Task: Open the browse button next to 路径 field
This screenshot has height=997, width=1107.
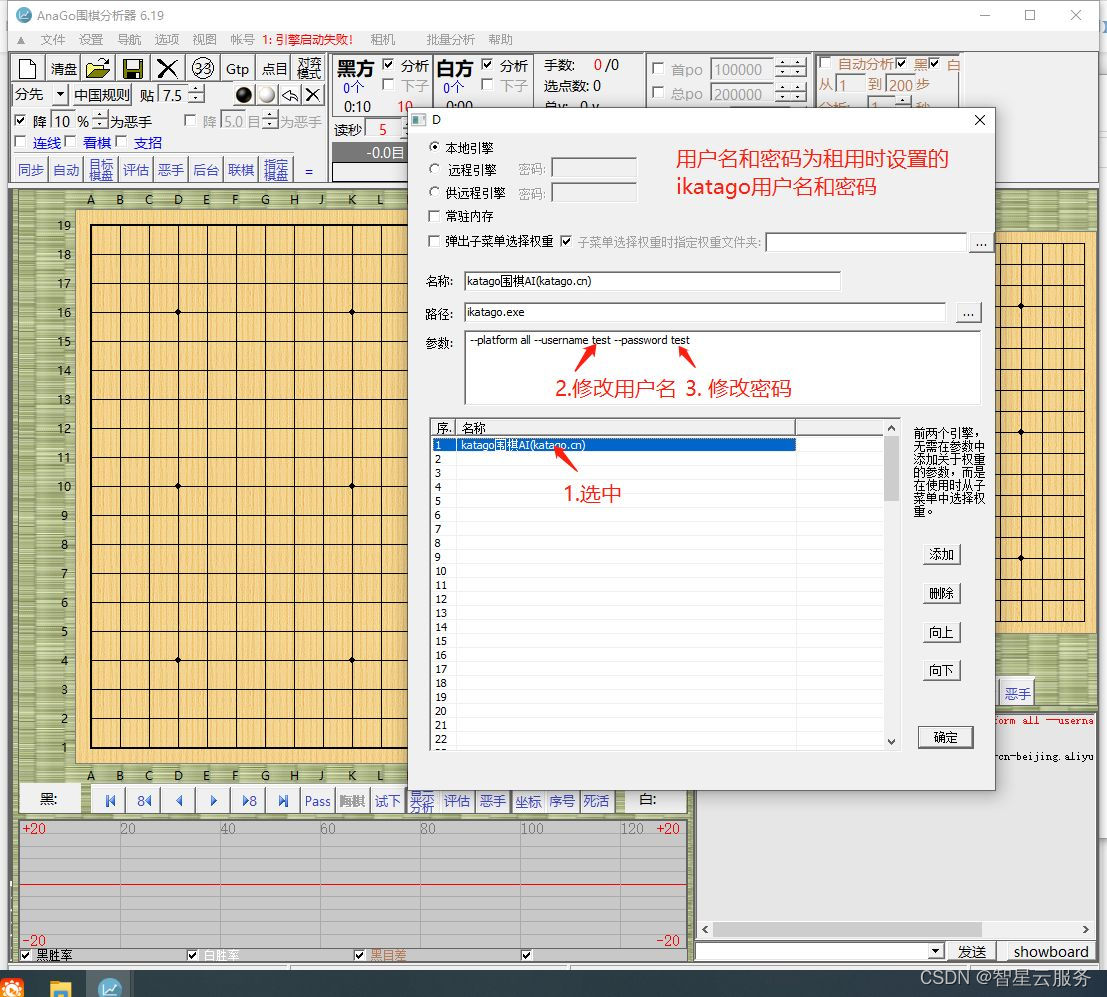Action: [968, 313]
